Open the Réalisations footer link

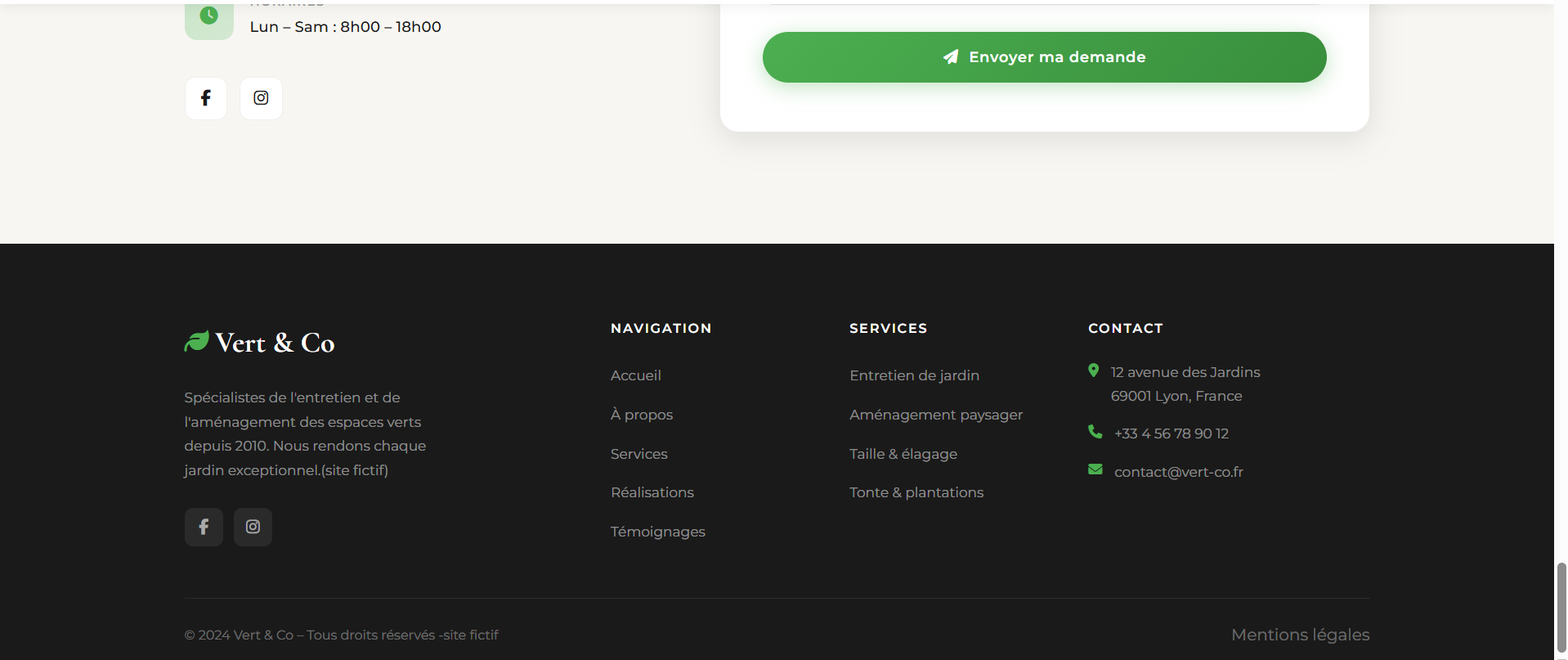pos(652,492)
